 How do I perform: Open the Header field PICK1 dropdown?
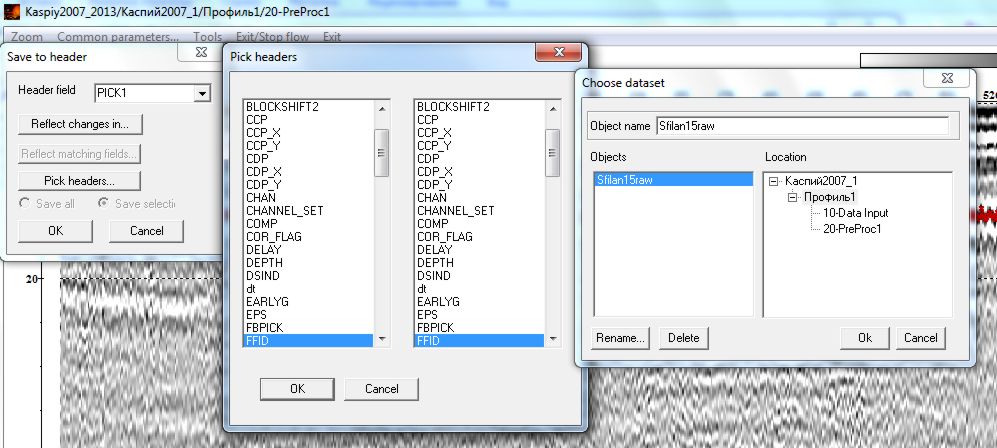[x=202, y=93]
